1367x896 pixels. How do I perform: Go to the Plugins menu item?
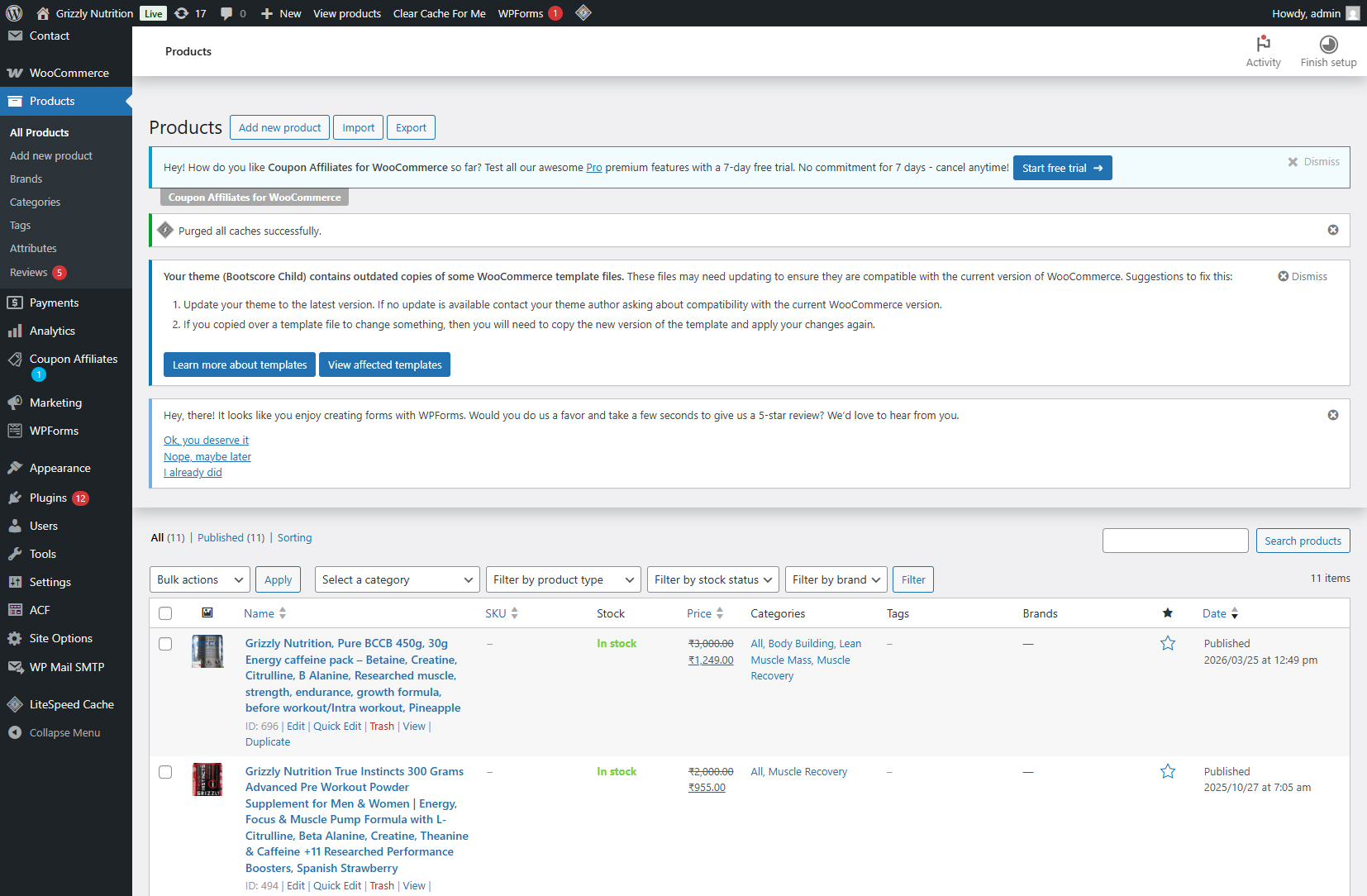pos(48,498)
